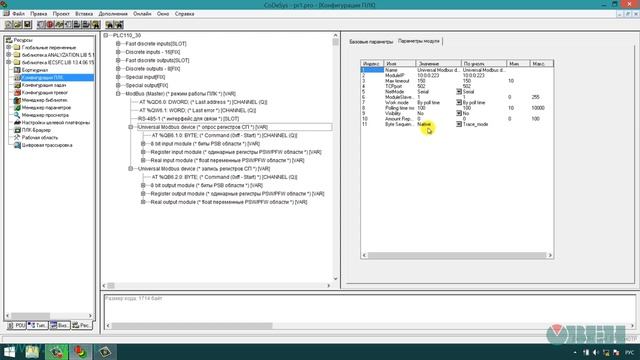Click the Save floppy-disk toolbar icon
This screenshot has height=360, width=640.
point(27,25)
